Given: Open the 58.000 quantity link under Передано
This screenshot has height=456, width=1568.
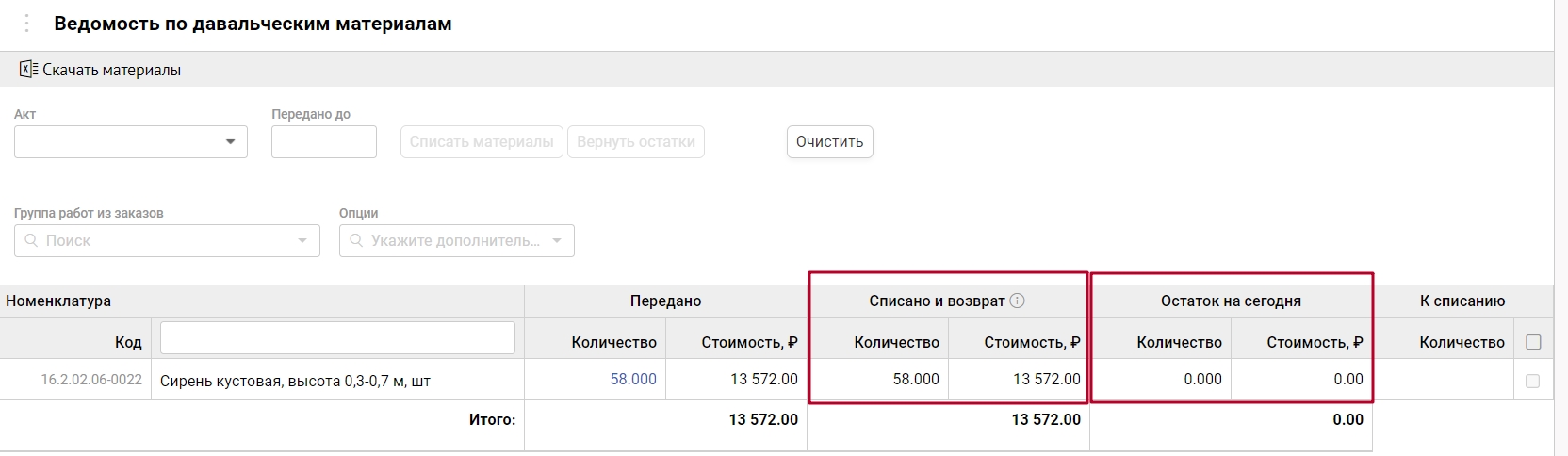Looking at the screenshot, I should (x=633, y=379).
